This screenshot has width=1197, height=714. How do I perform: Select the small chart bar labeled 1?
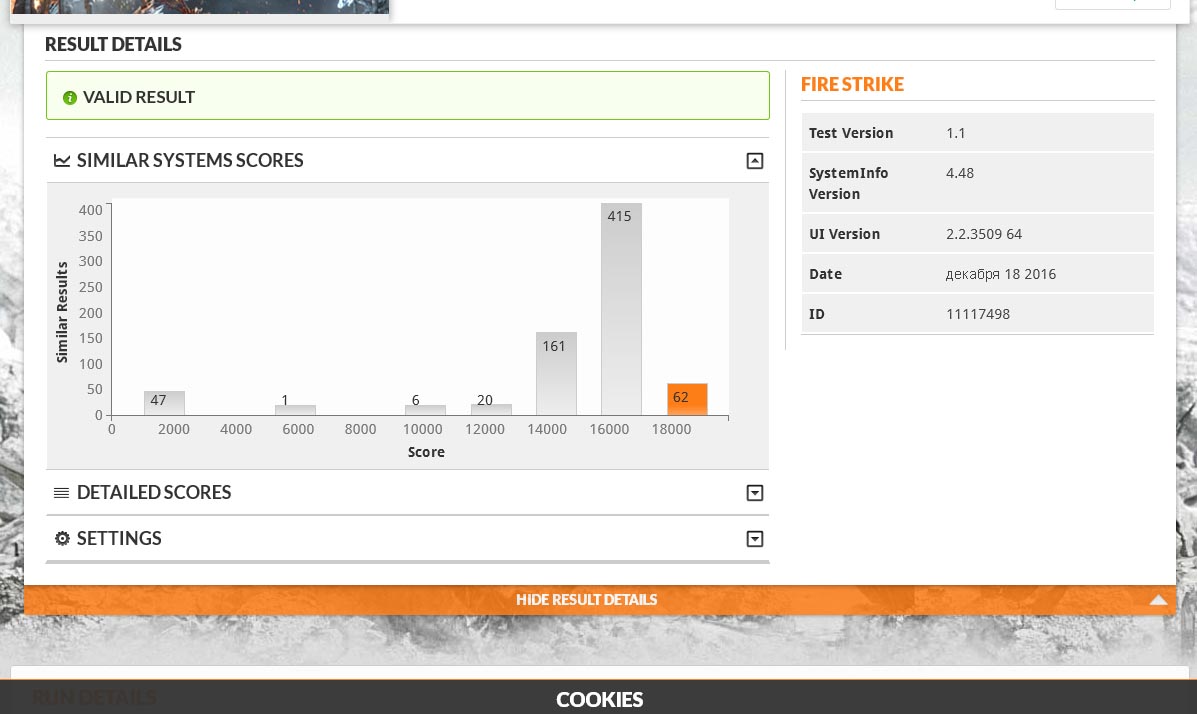(x=295, y=410)
